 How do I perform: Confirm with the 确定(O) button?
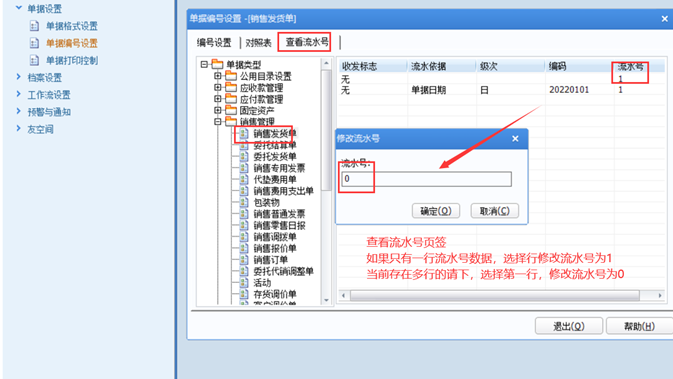[436, 211]
